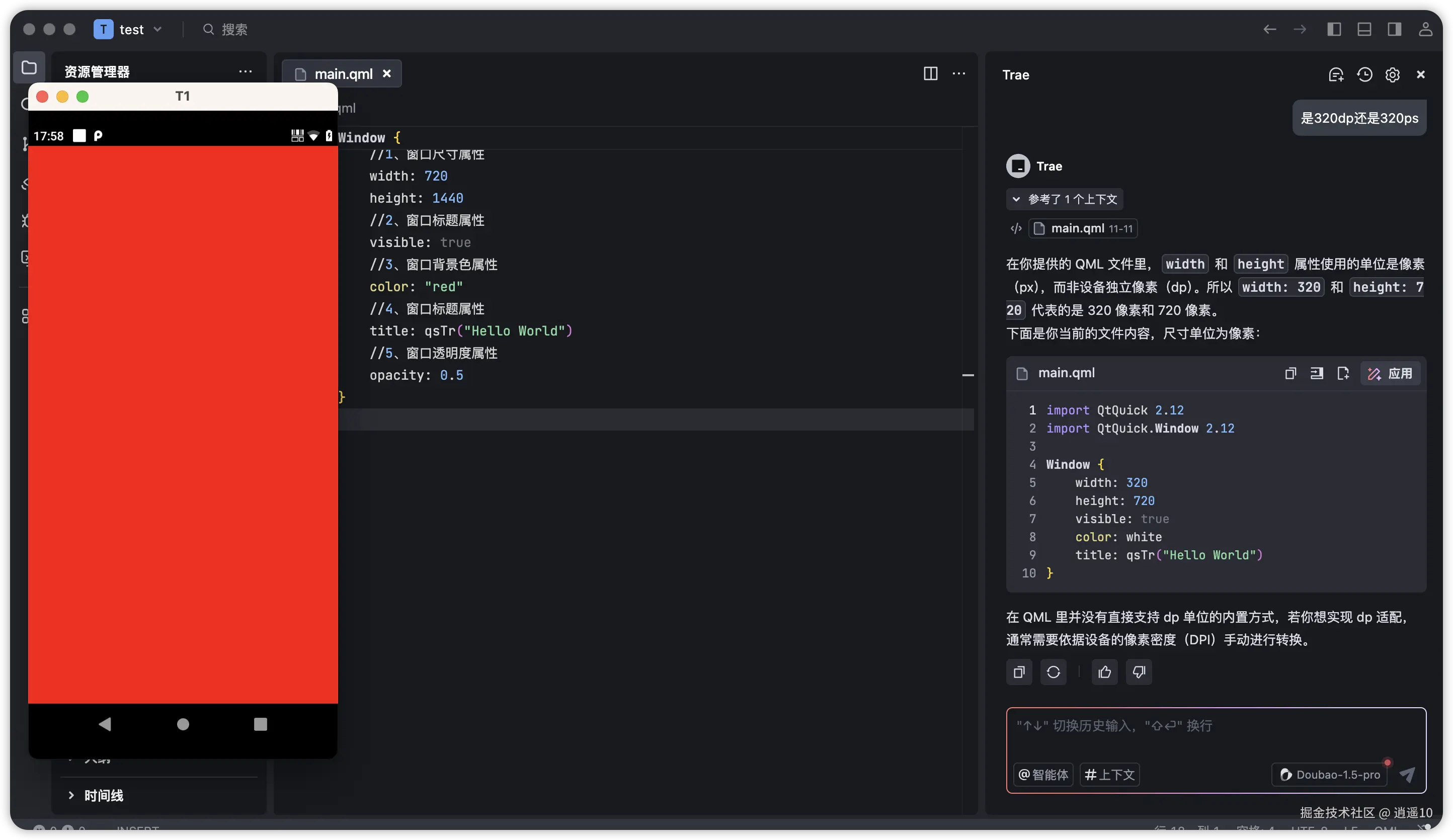
Task: Click the #上下文 context button
Action: point(1109,775)
